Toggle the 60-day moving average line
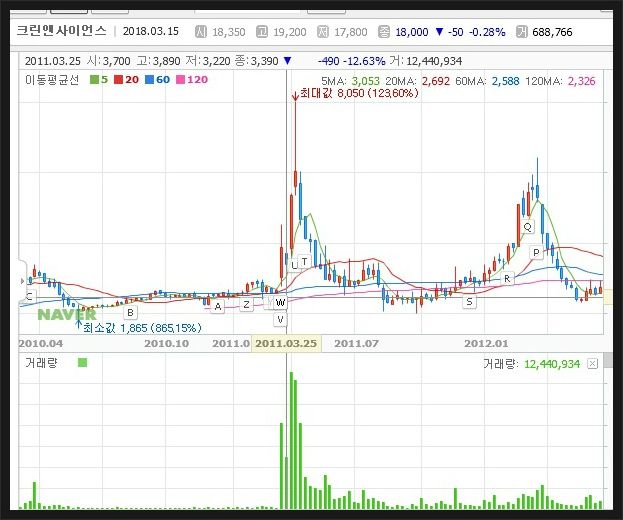623x520 pixels. point(157,79)
